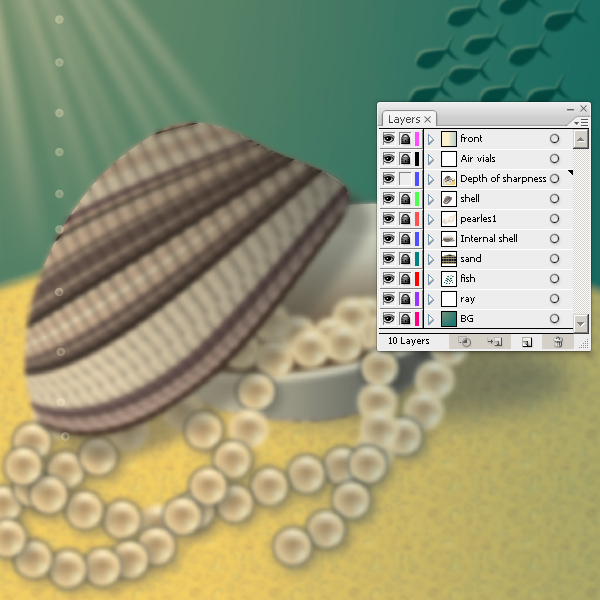Click the target circle of front layer
This screenshot has height=600, width=600.
click(554, 139)
